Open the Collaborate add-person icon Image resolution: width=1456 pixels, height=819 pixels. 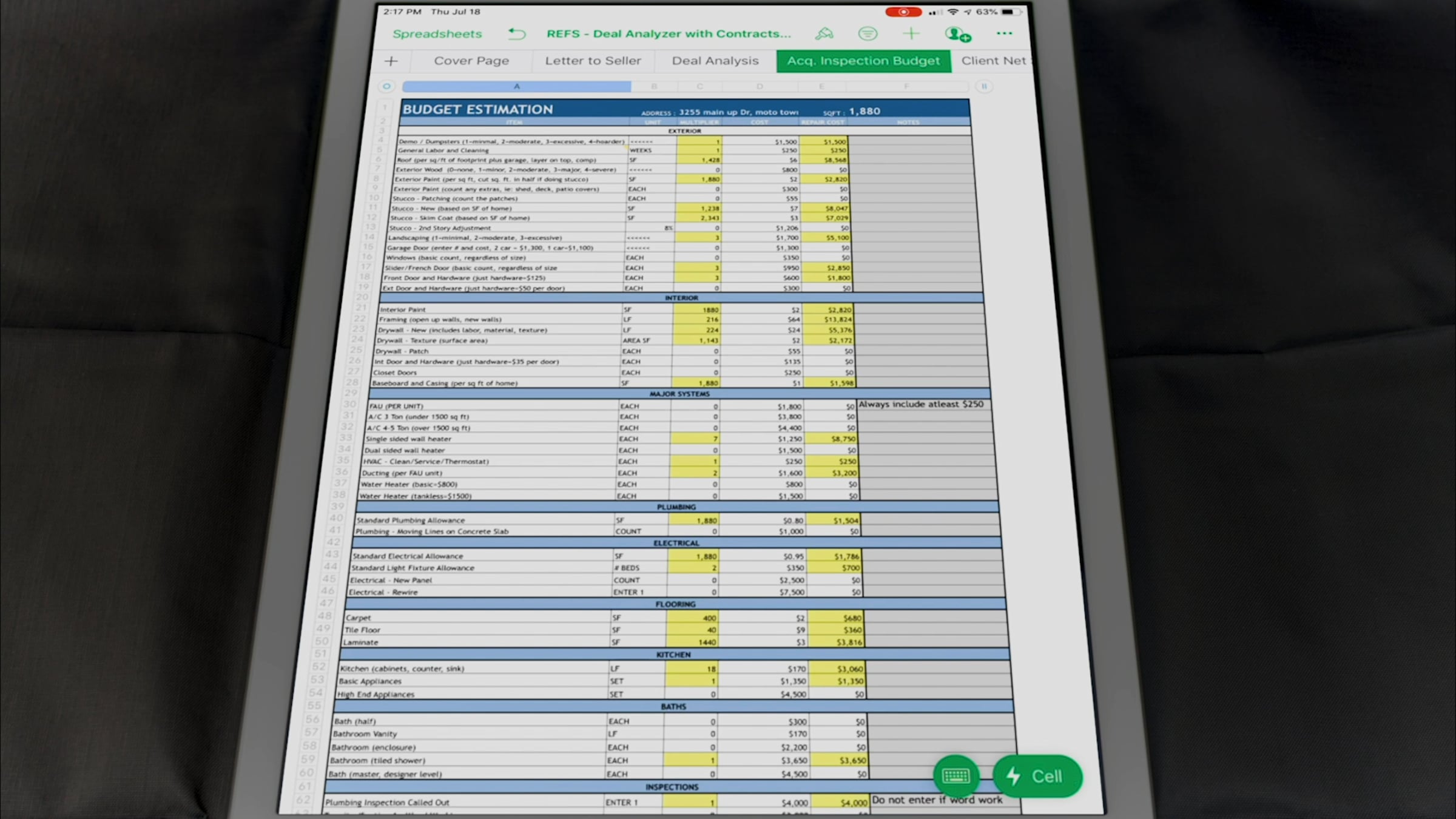[957, 35]
